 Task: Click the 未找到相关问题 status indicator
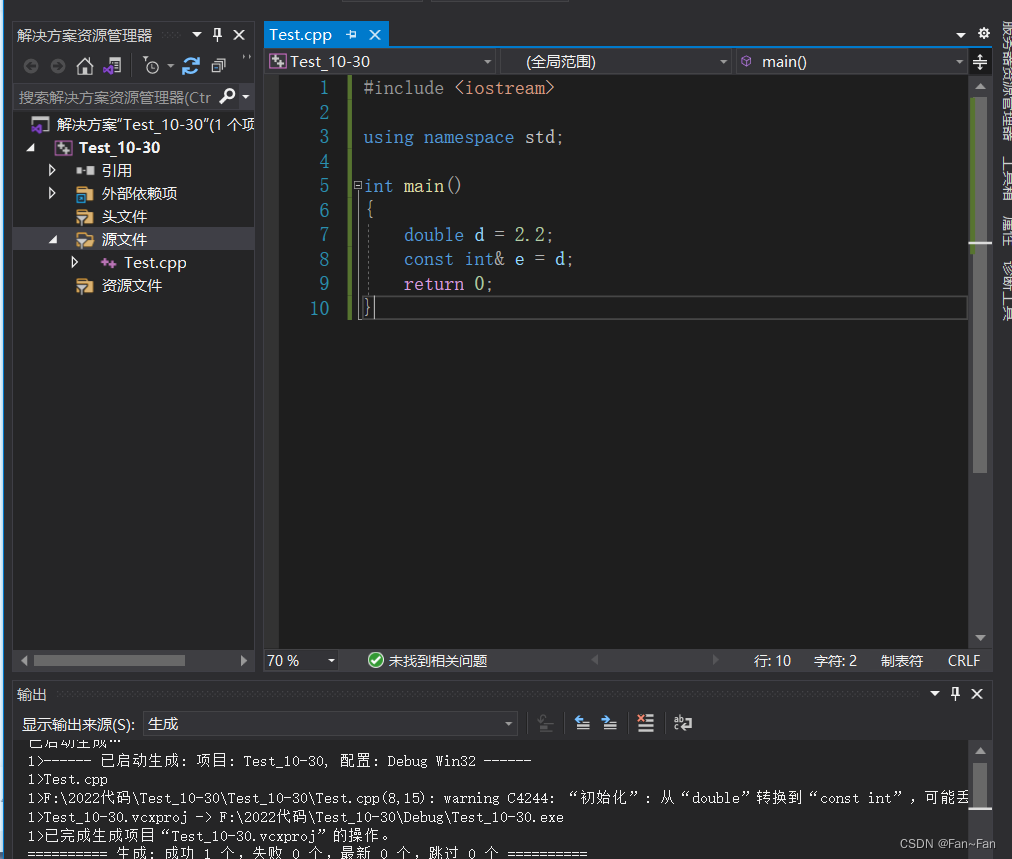(x=427, y=661)
